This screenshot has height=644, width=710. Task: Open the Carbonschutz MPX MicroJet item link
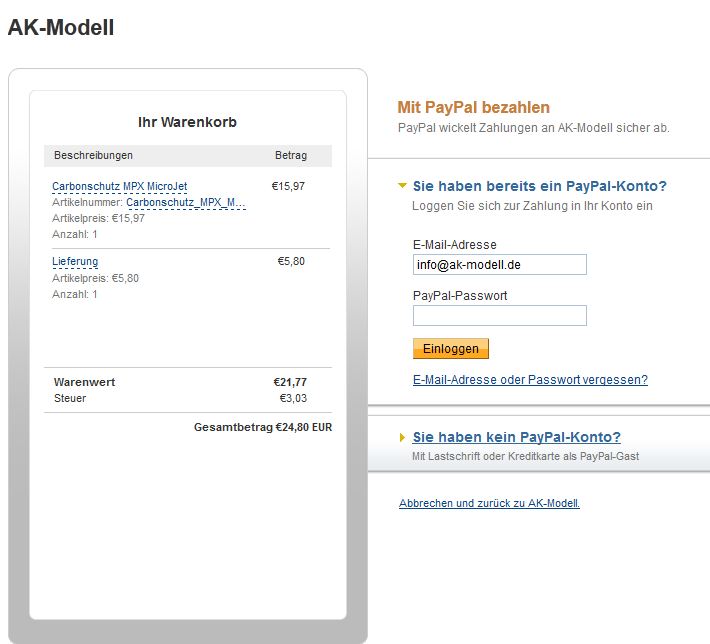[x=119, y=186]
